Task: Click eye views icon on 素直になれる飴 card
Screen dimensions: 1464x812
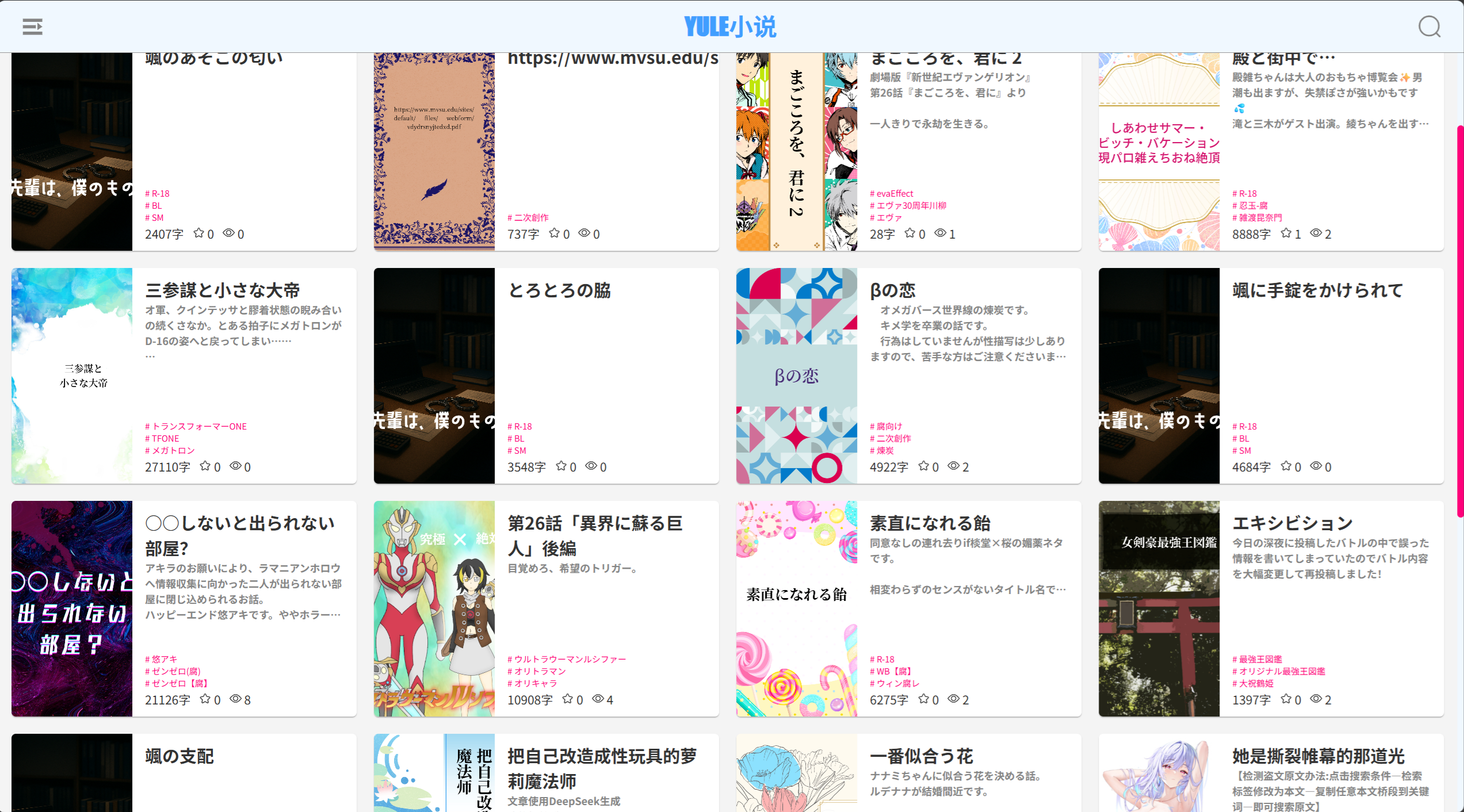Action: coord(954,699)
